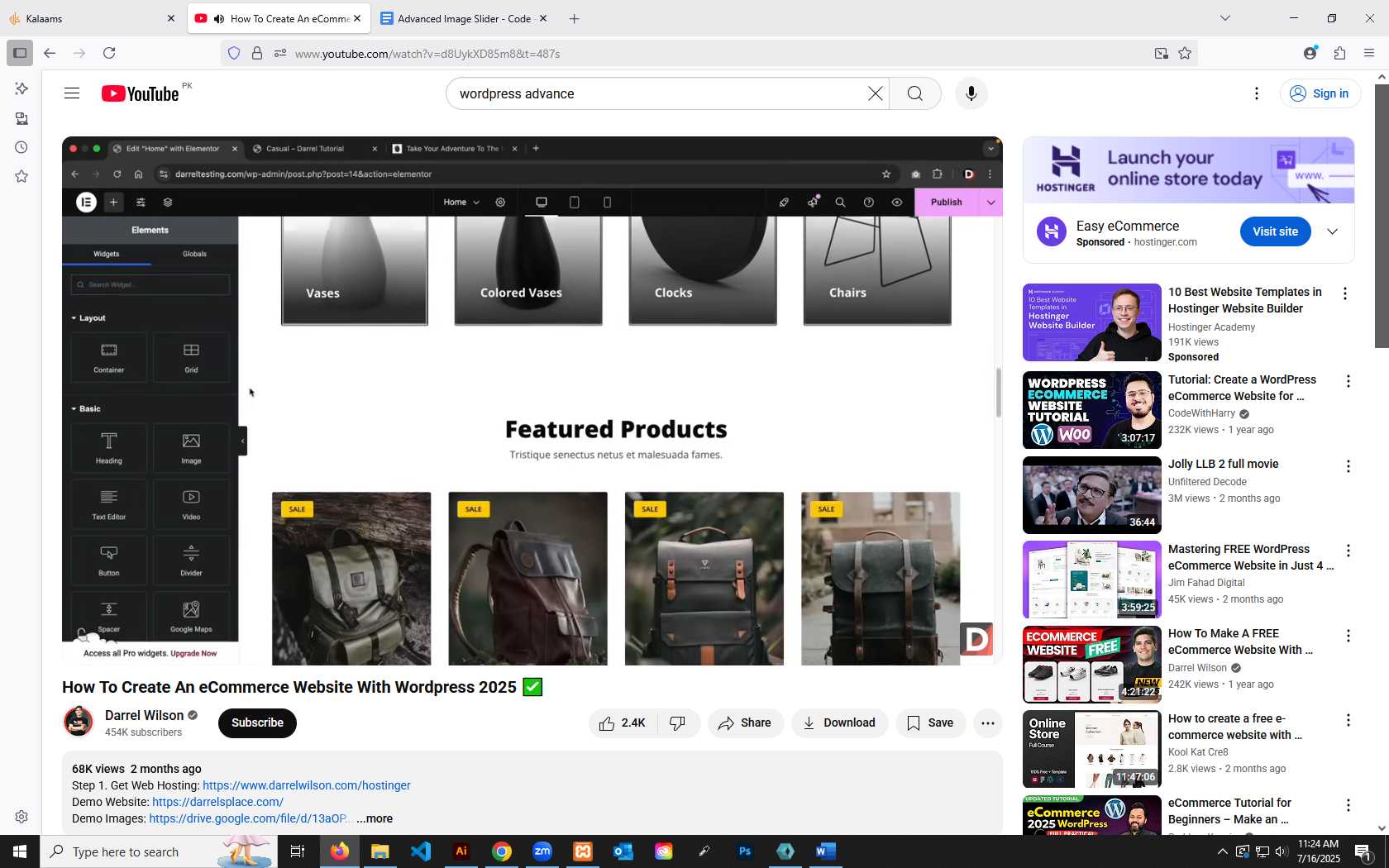Open options for Mastering FREE WordPress video
1389x868 pixels.
(x=1348, y=551)
